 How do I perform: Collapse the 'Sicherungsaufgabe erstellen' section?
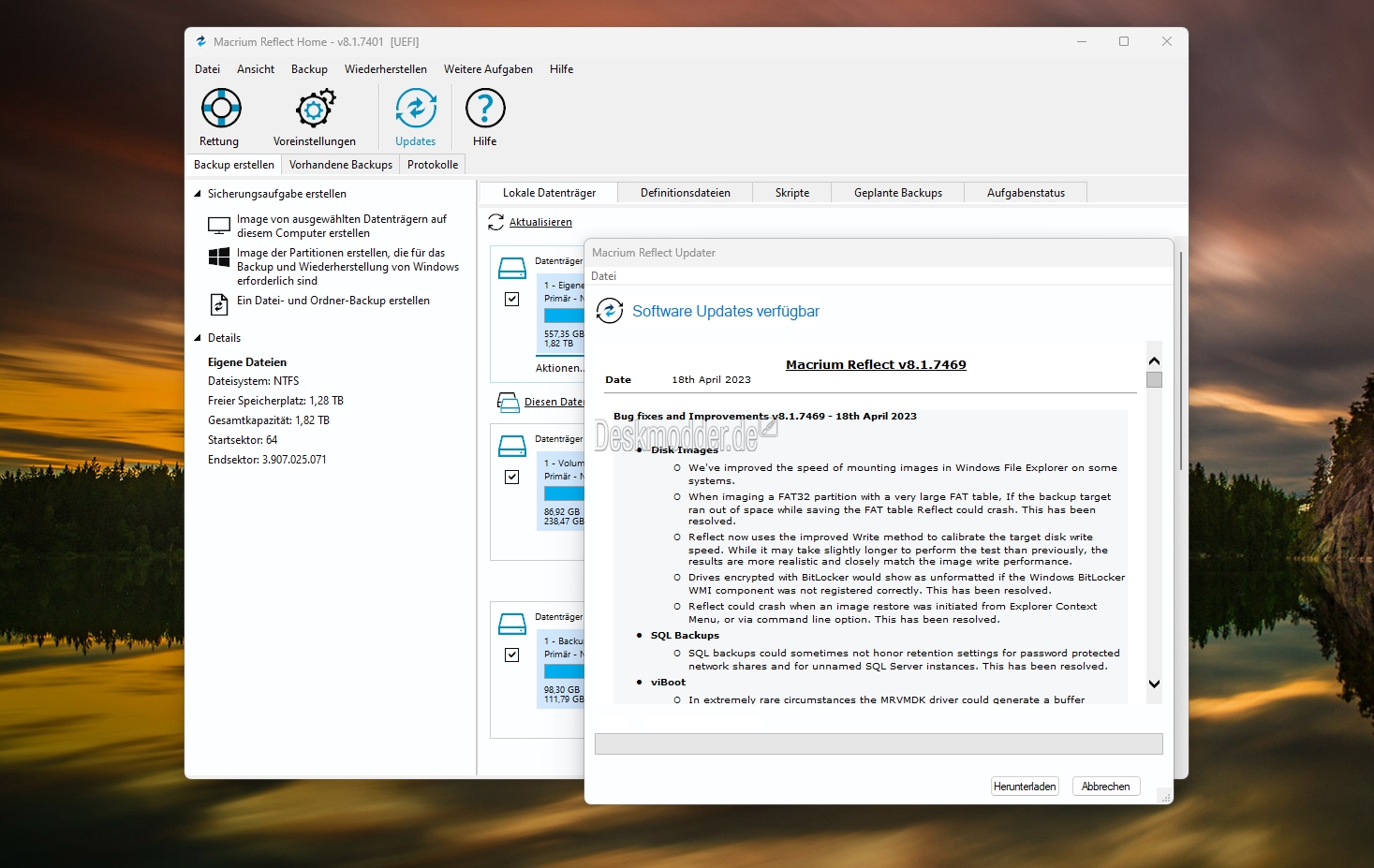click(198, 194)
